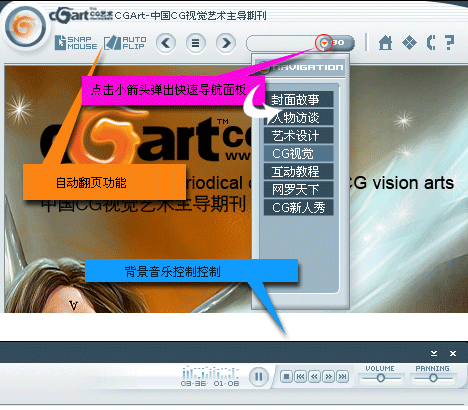Select CG视觉 in navigation panel

point(299,154)
